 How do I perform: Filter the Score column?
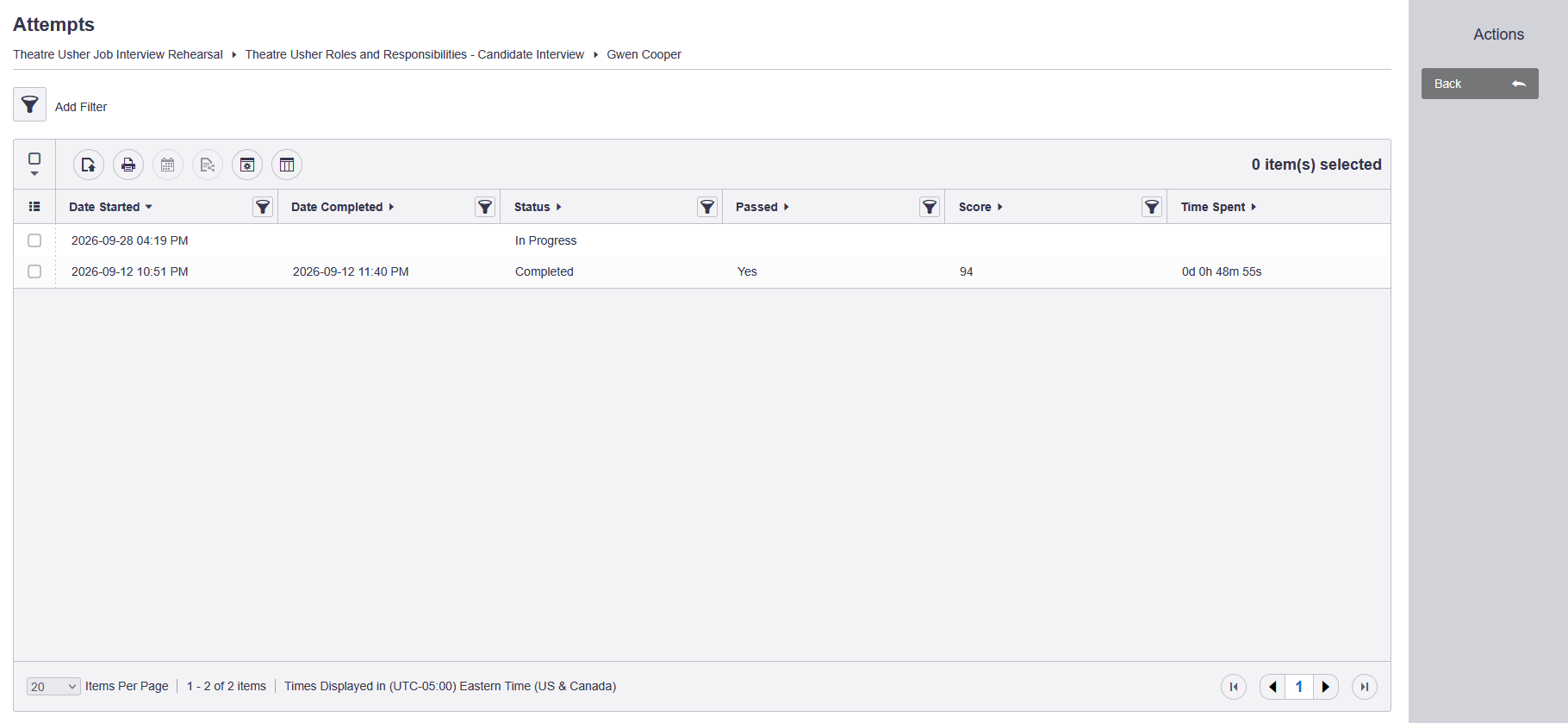1152,207
